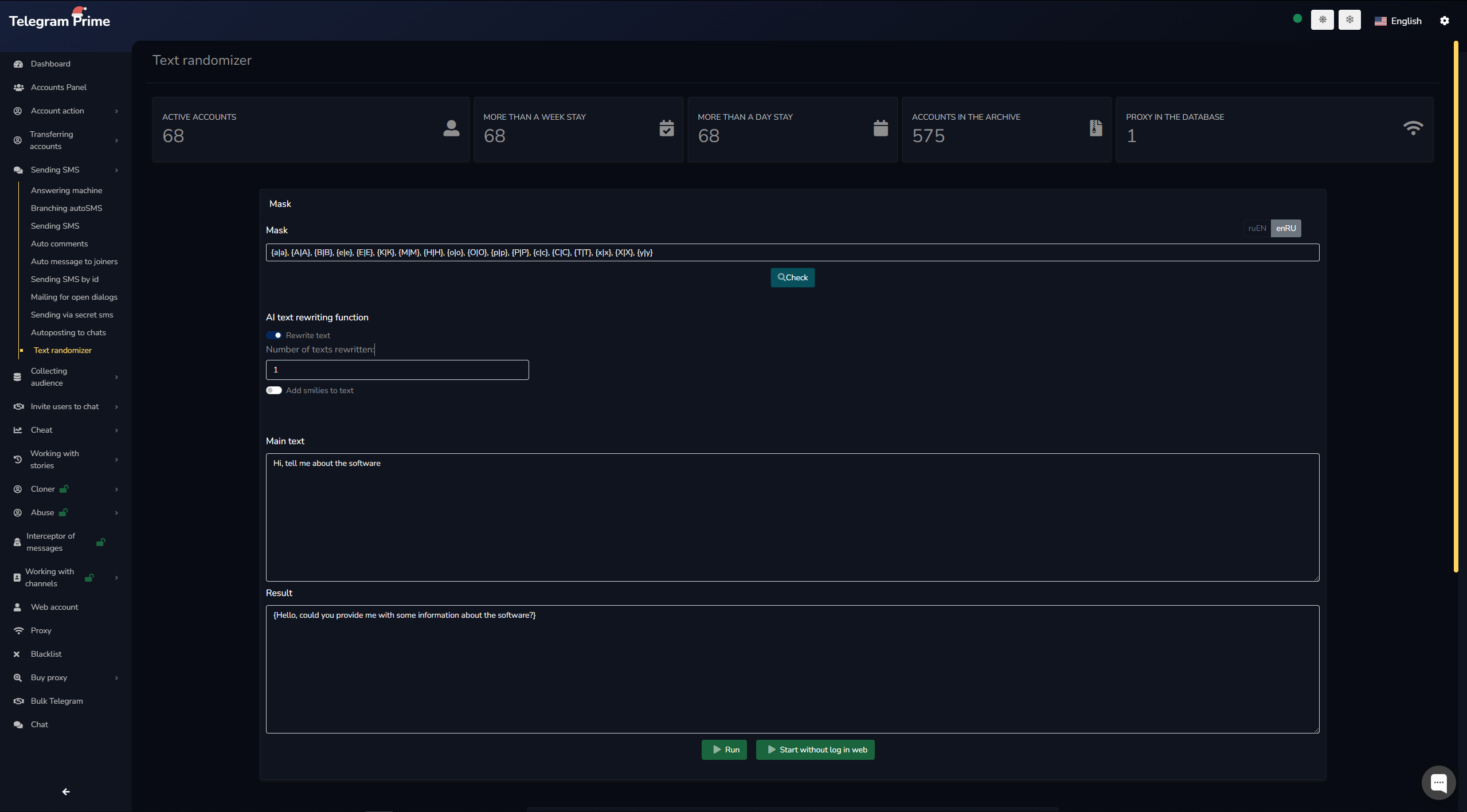1467x812 pixels.
Task: Open Answering machine menu item
Action: click(x=66, y=190)
